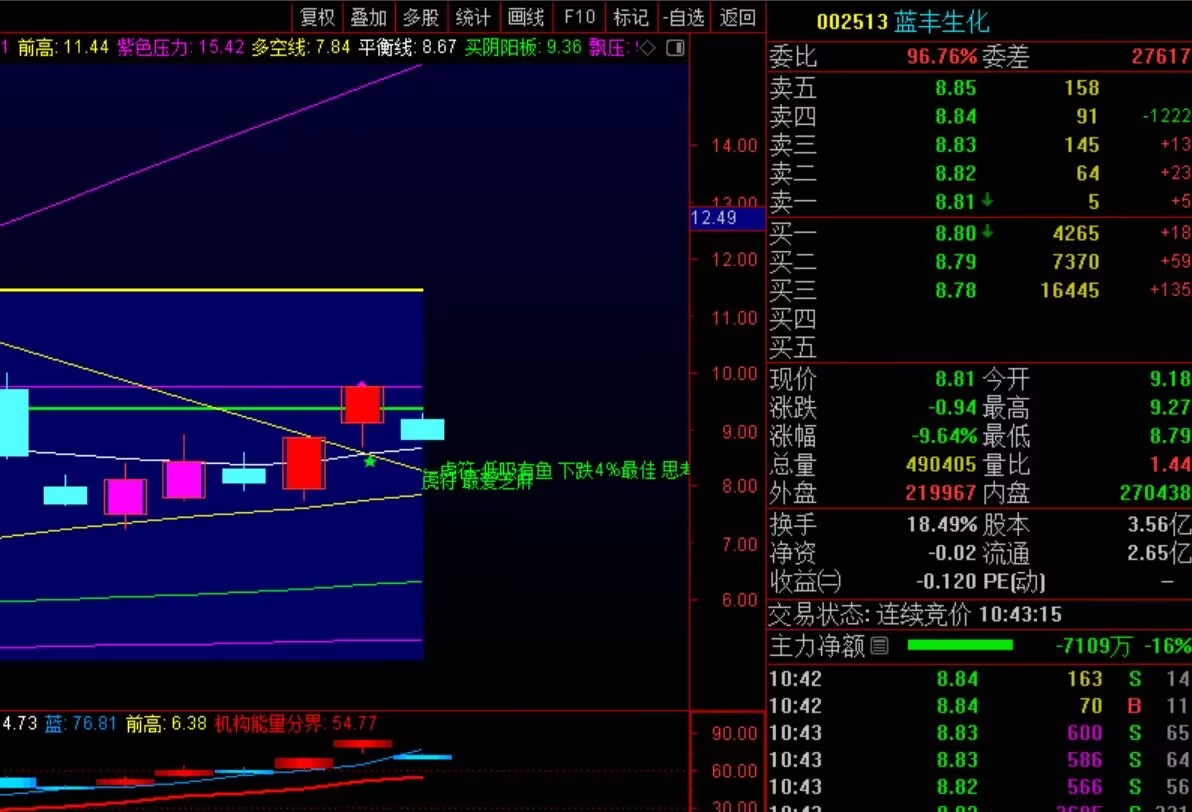Open the 统计 statistics tool

[x=473, y=17]
